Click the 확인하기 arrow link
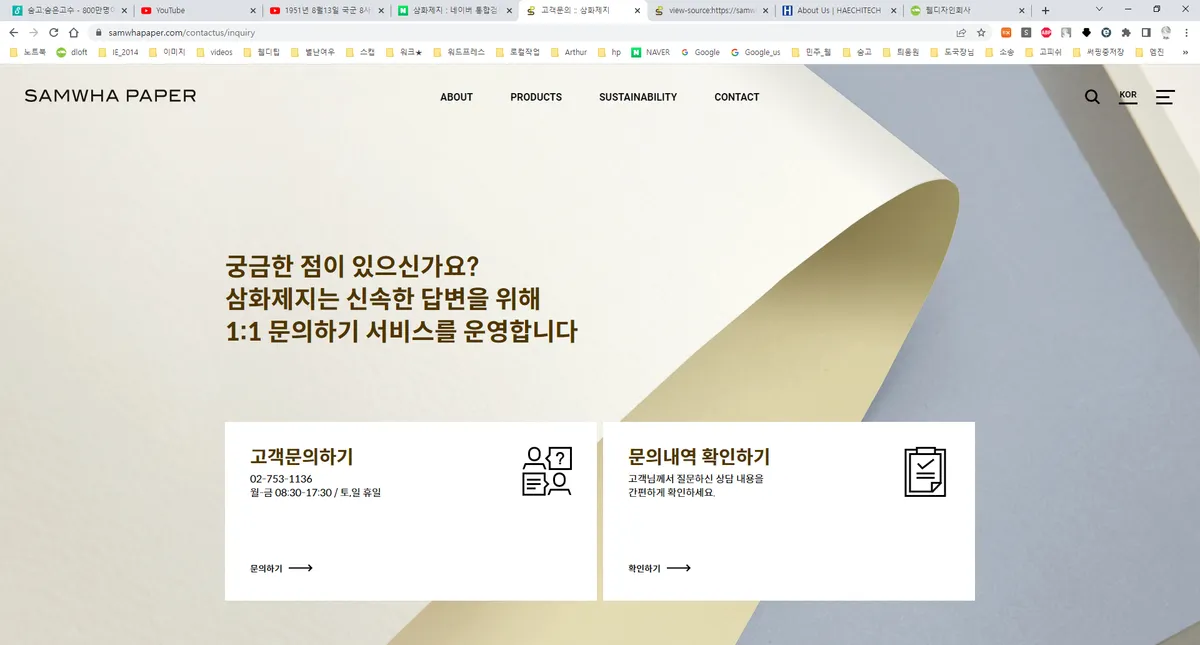This screenshot has height=645, width=1200. 659,568
